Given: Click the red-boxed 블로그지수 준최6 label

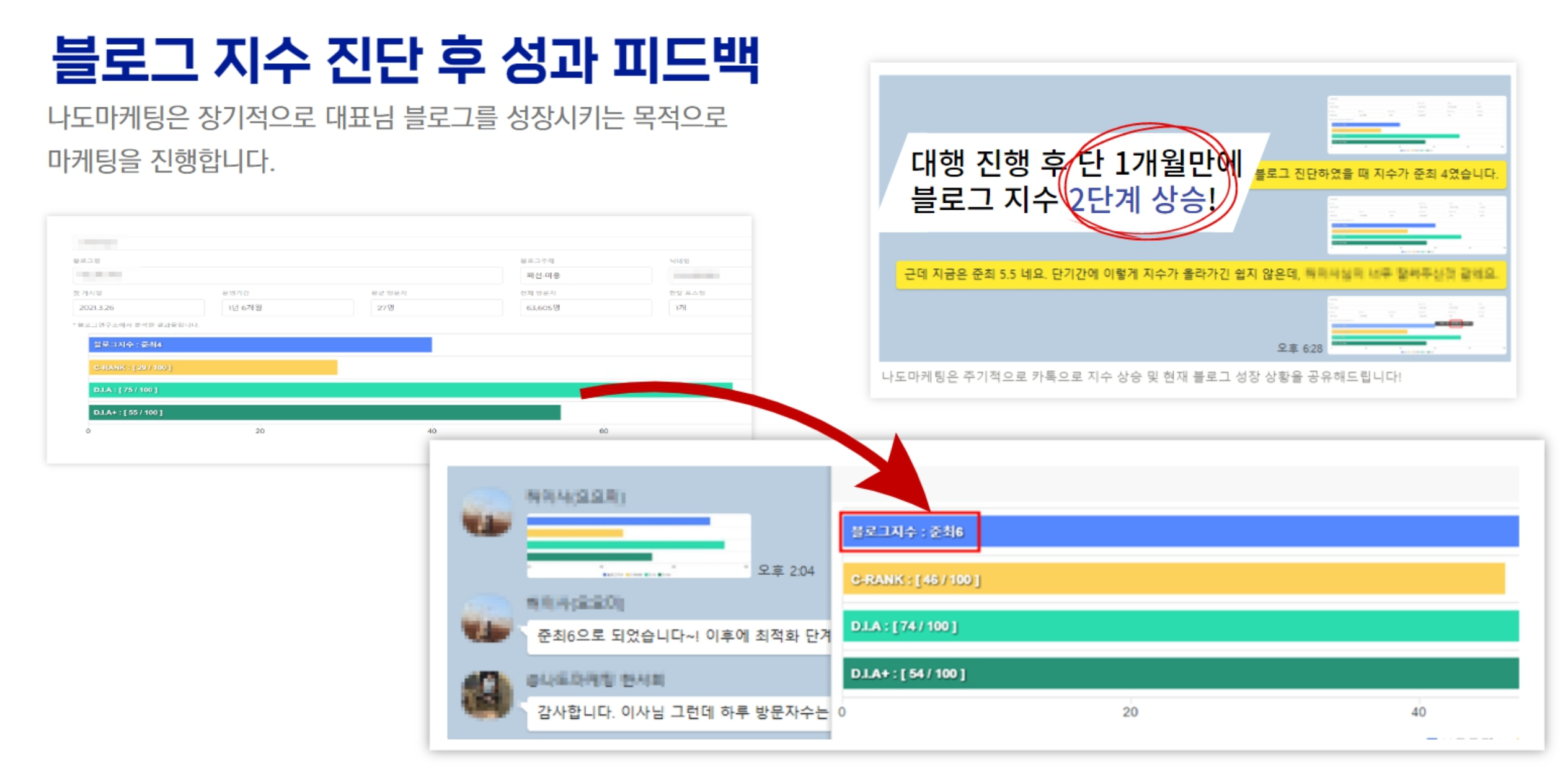Looking at the screenshot, I should [x=908, y=531].
